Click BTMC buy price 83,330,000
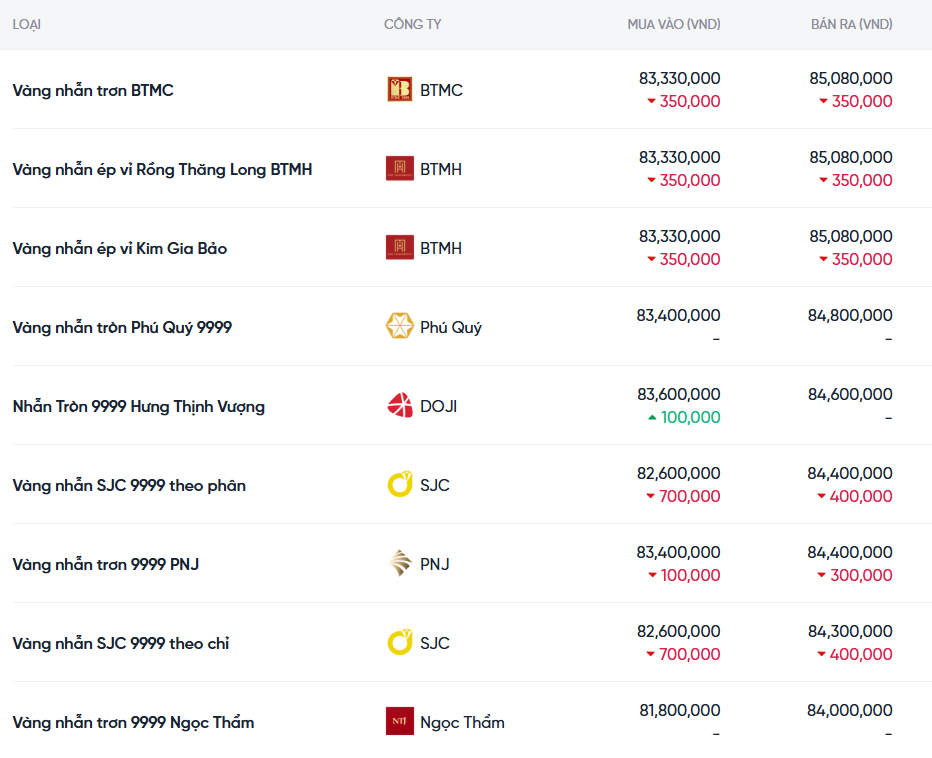Viewport: 932px width, 758px height. pyautogui.click(x=679, y=78)
